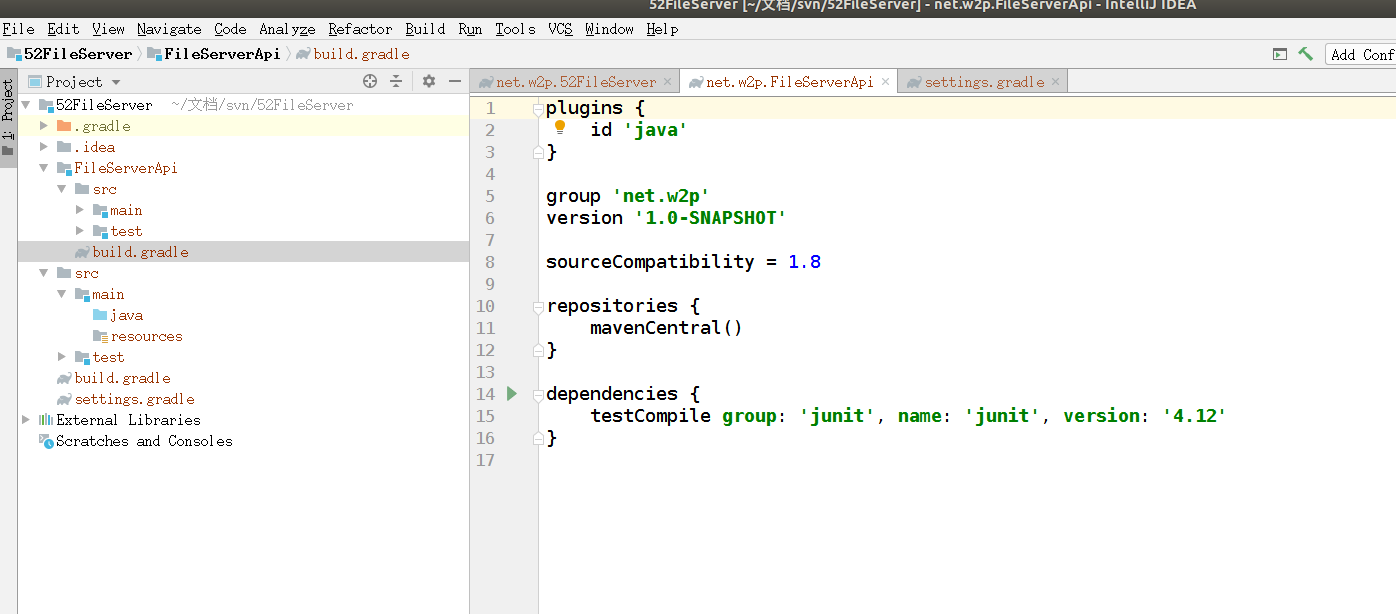Collapse the FileServerApi node

click(43, 168)
